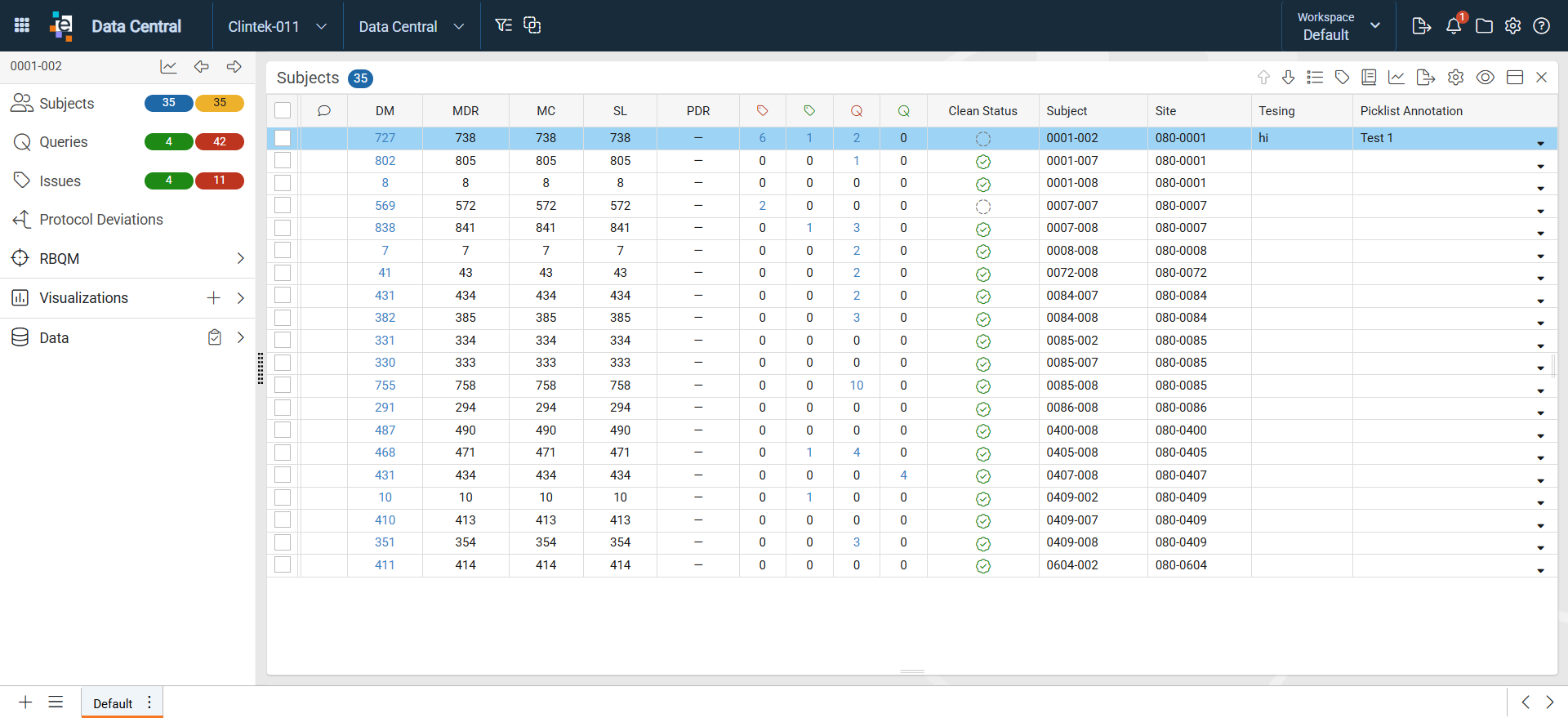Open DM link 802 for subject 0001-007
The width and height of the screenshot is (1568, 718).
point(385,161)
